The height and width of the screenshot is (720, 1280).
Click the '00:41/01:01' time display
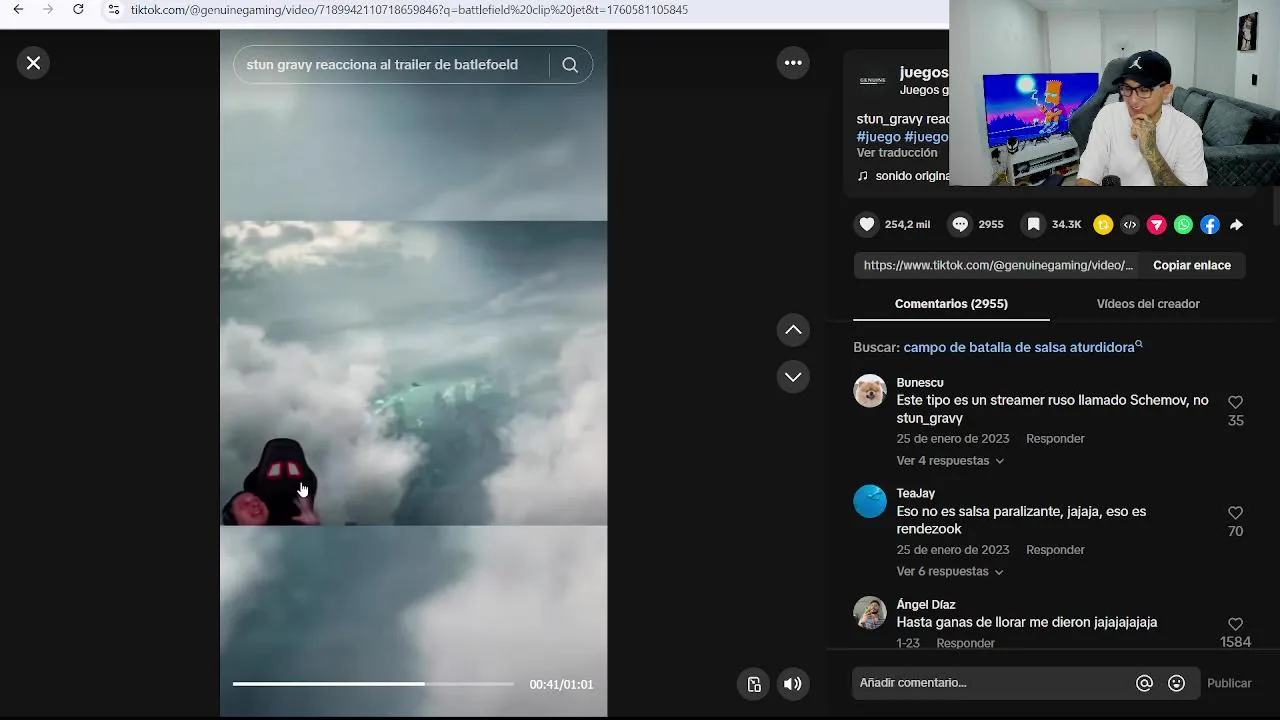pos(561,685)
